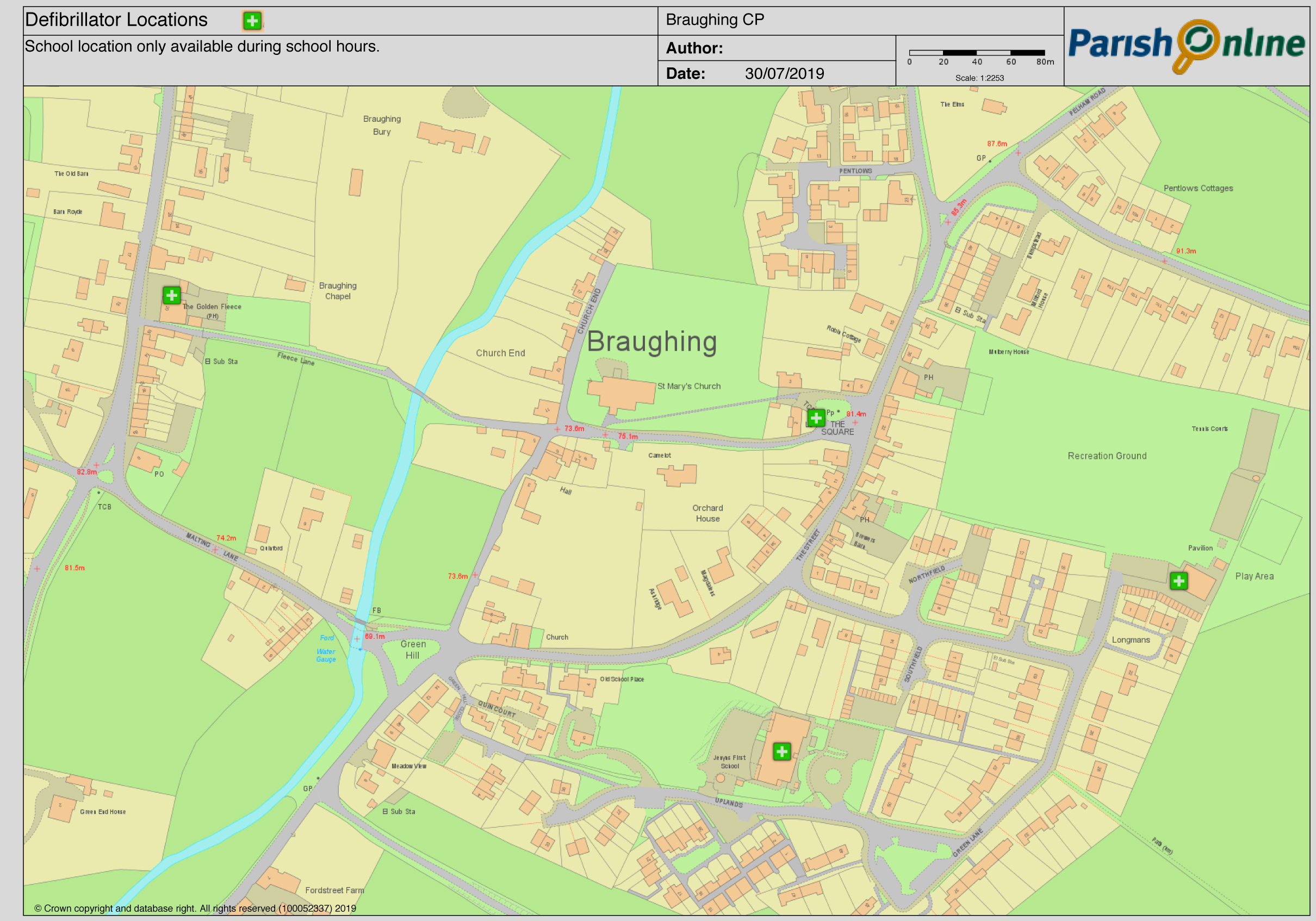Click the Parish Online magnifier logo
The width and height of the screenshot is (1316, 921).
(1199, 45)
